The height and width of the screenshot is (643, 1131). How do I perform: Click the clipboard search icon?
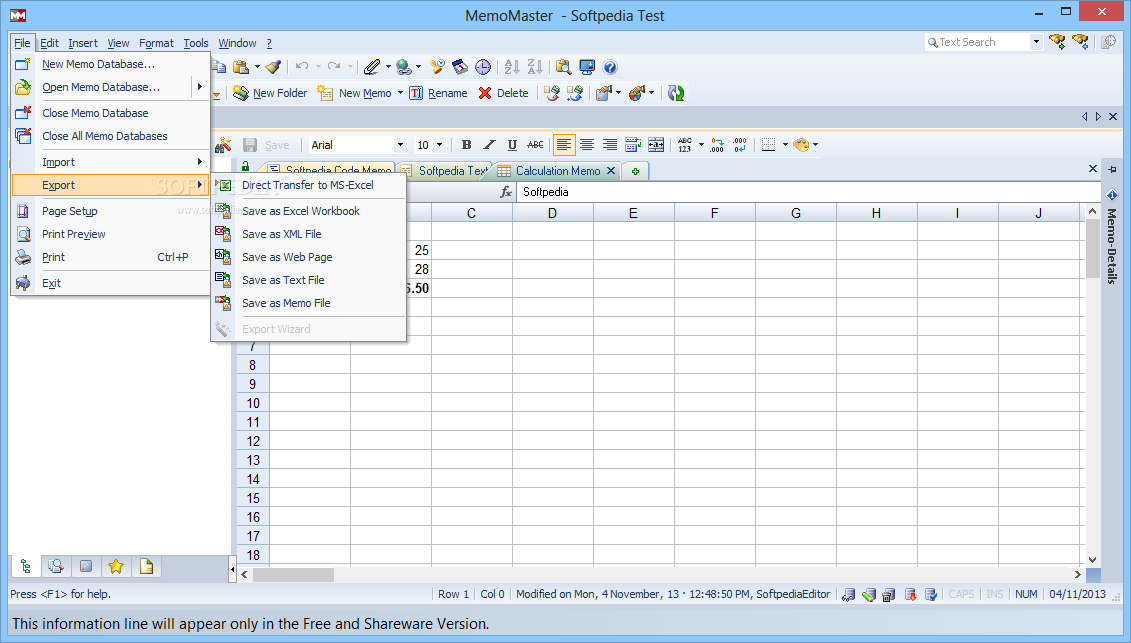tap(564, 67)
